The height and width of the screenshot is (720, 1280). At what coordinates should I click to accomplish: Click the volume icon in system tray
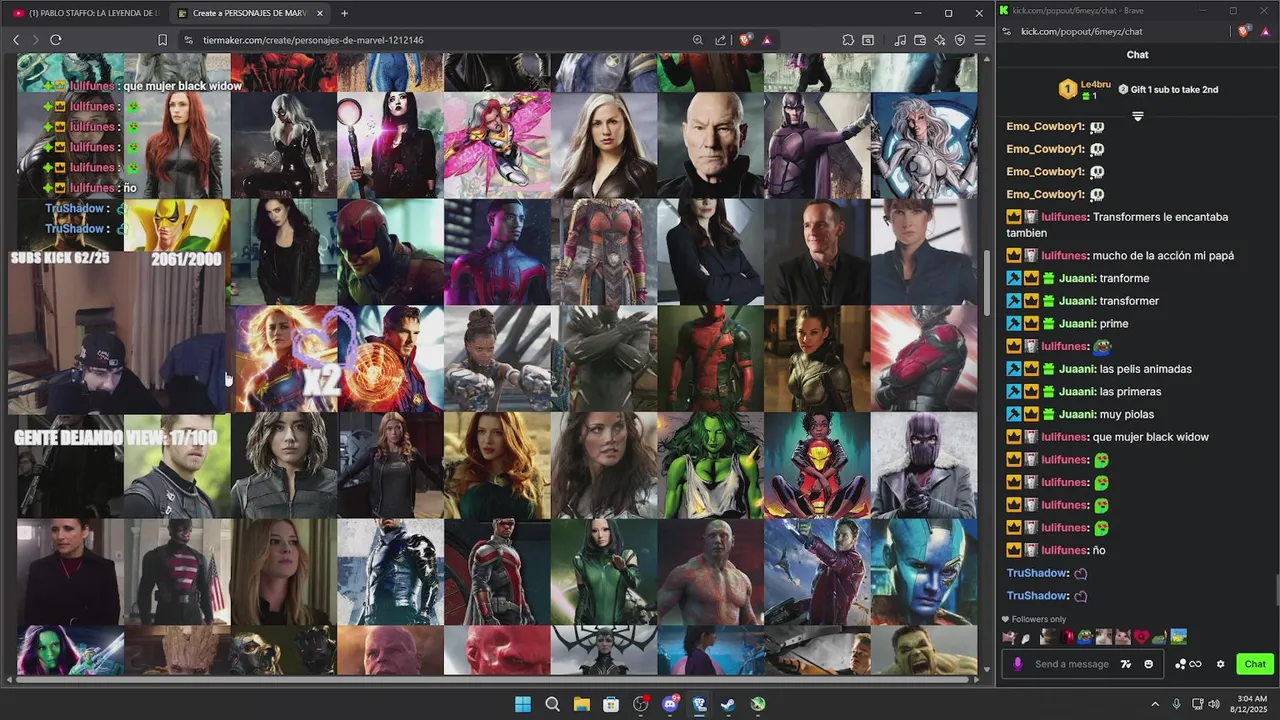tap(1214, 704)
